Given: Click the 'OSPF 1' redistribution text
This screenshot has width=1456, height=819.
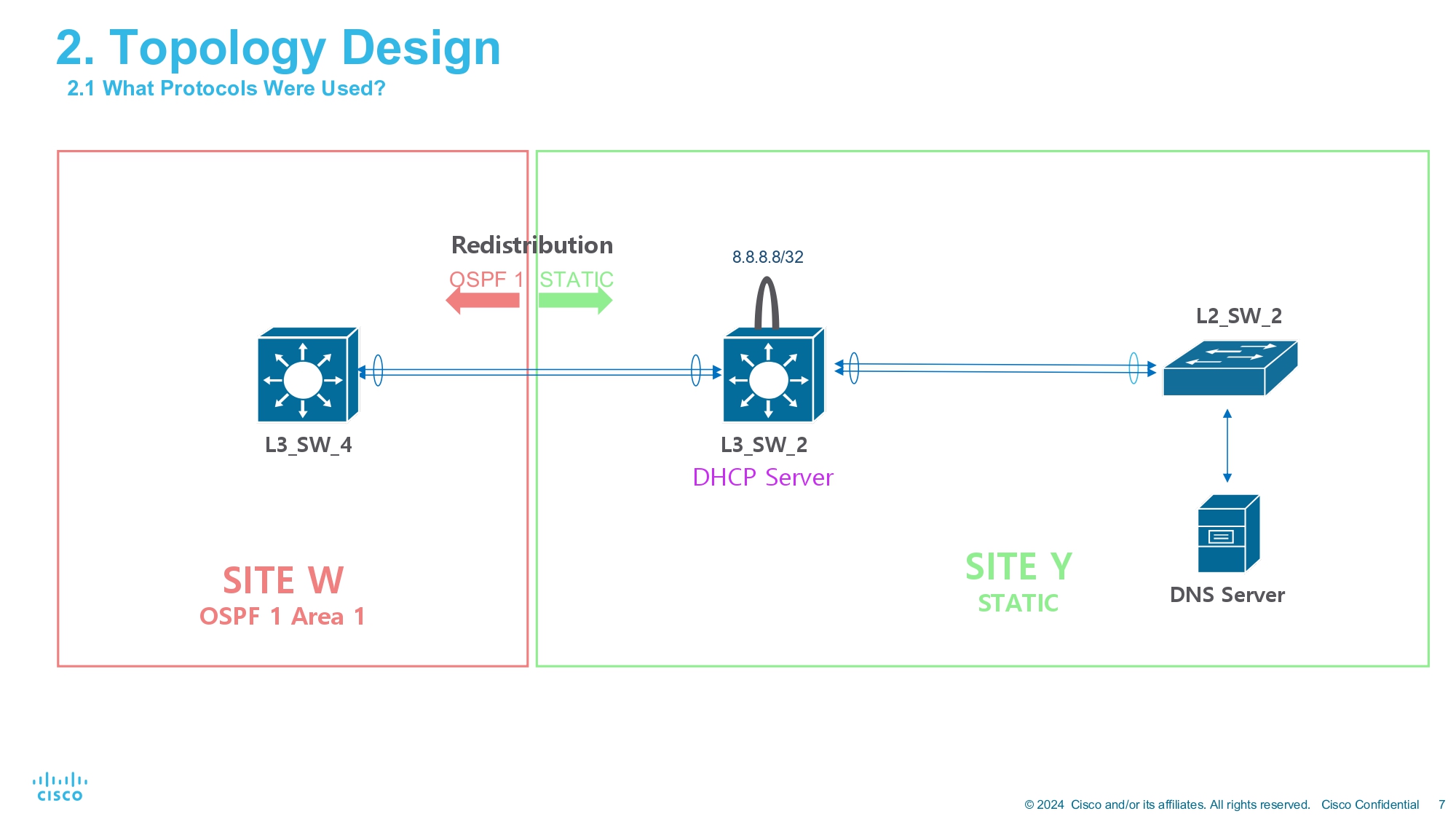Looking at the screenshot, I should (x=486, y=280).
